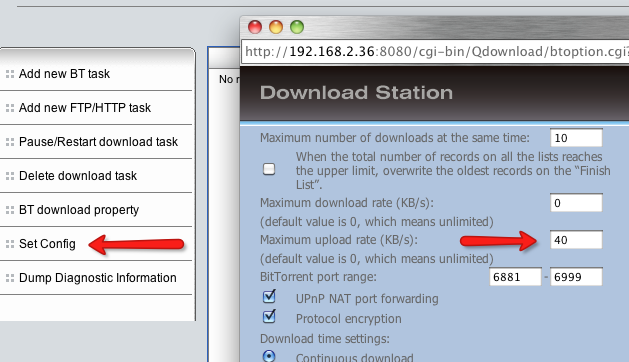Click grip icon beside Set Config

pos(10,244)
